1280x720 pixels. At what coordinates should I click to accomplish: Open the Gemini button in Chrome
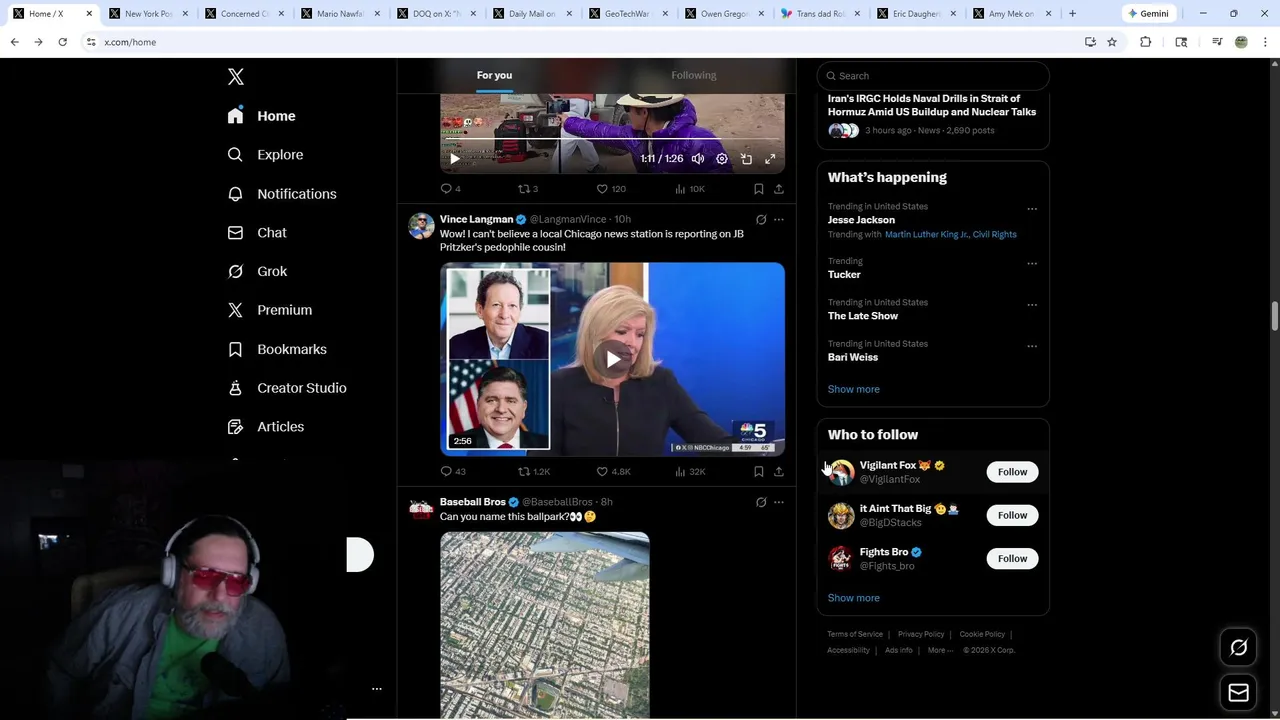(x=1149, y=14)
